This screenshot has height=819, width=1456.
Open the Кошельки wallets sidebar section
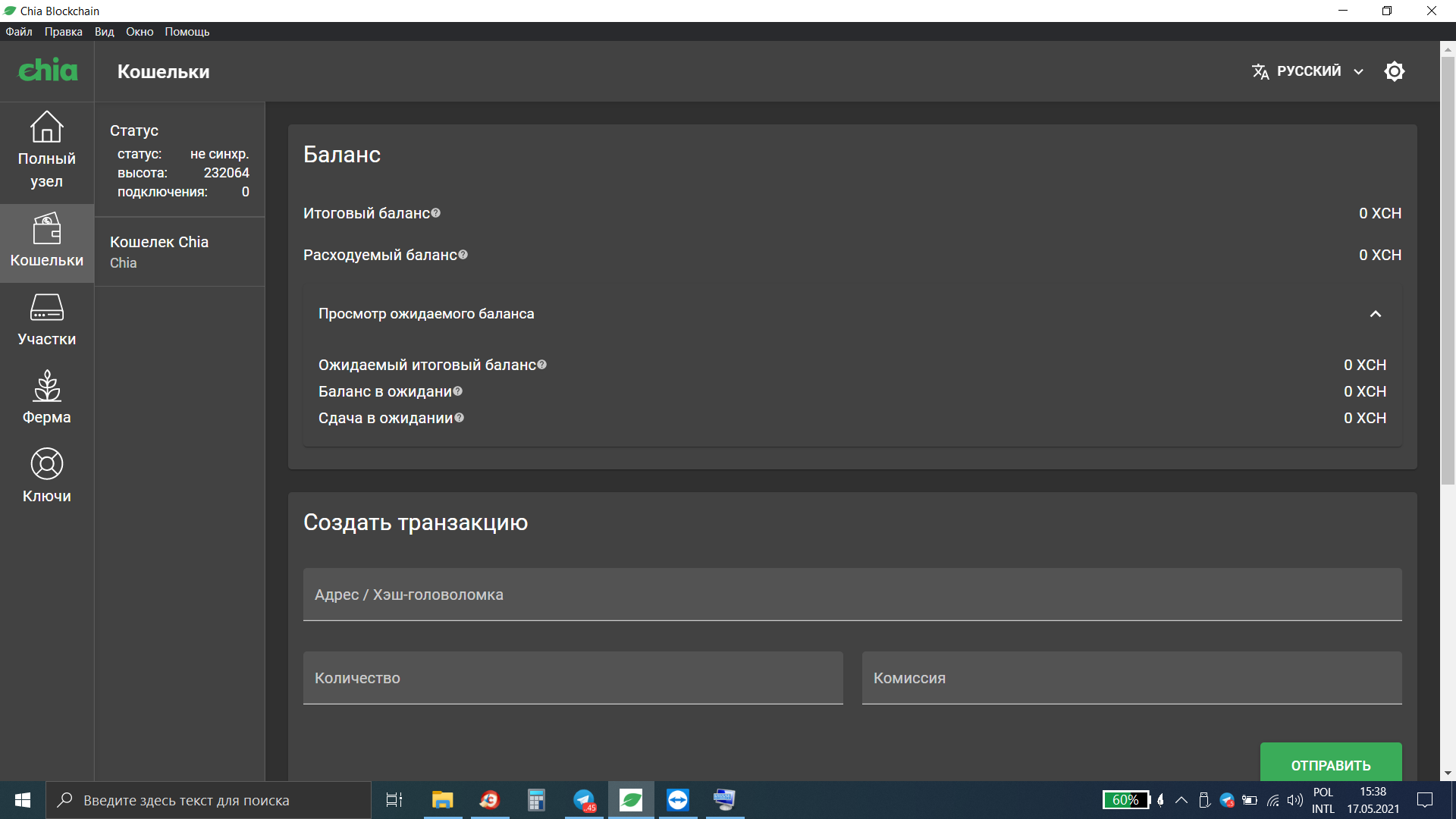tap(47, 243)
